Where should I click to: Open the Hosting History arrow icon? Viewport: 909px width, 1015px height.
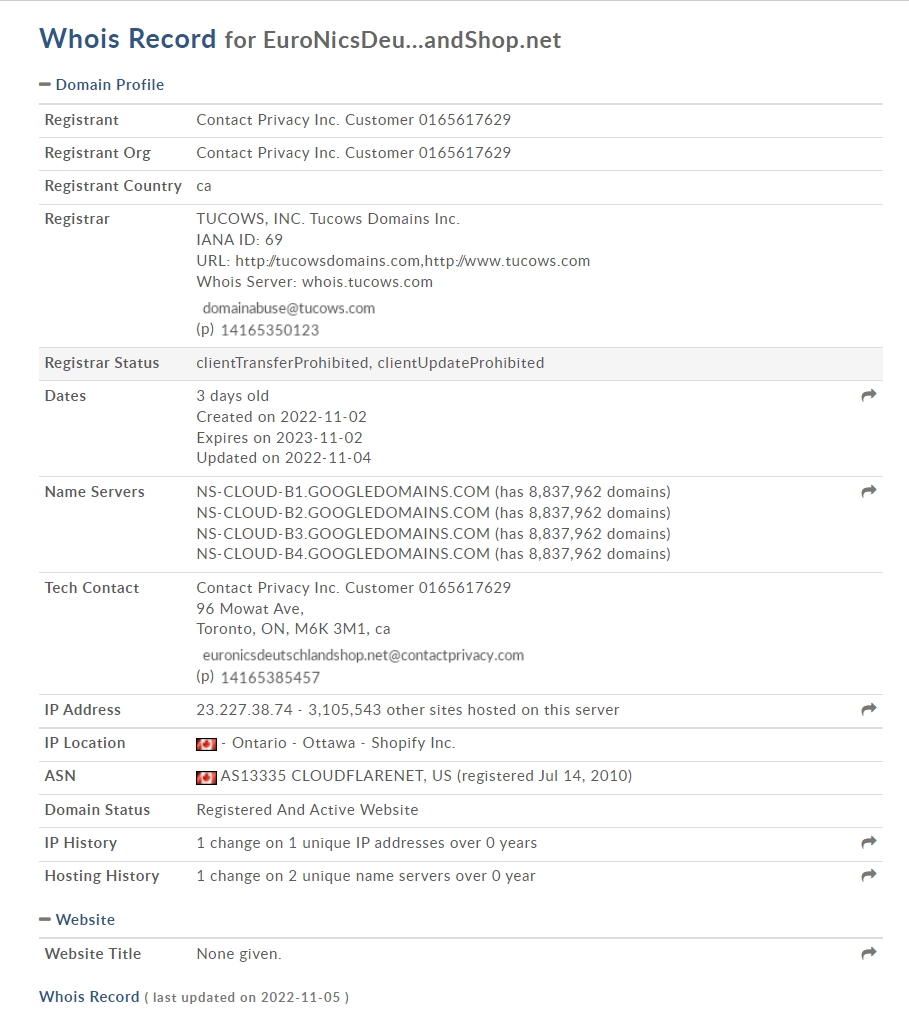point(869,875)
